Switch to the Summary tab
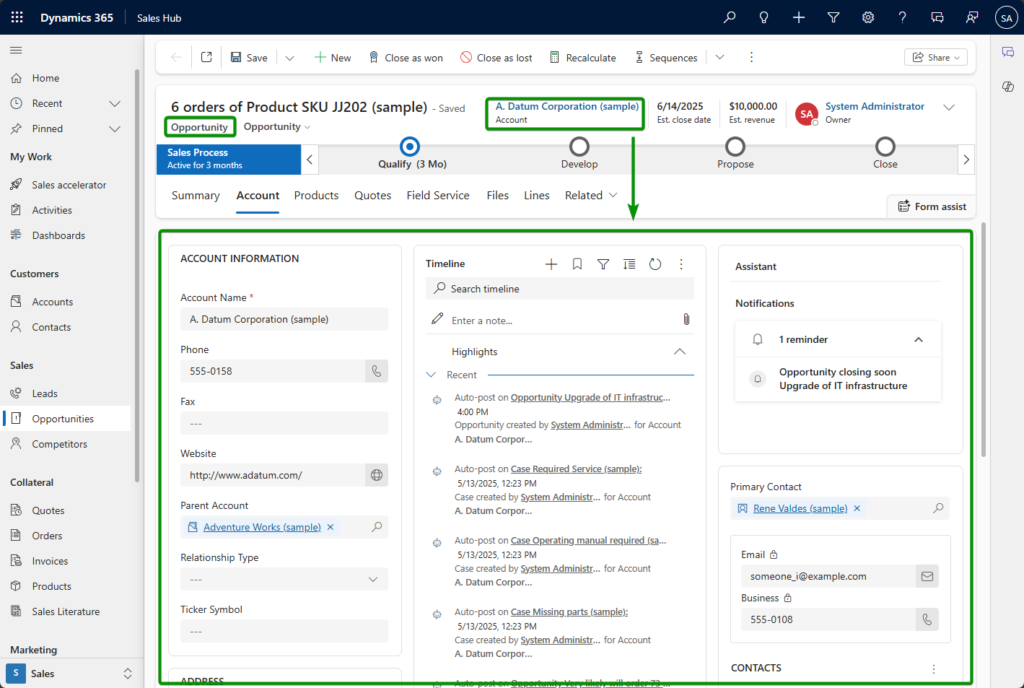The image size is (1024, 688). point(195,195)
